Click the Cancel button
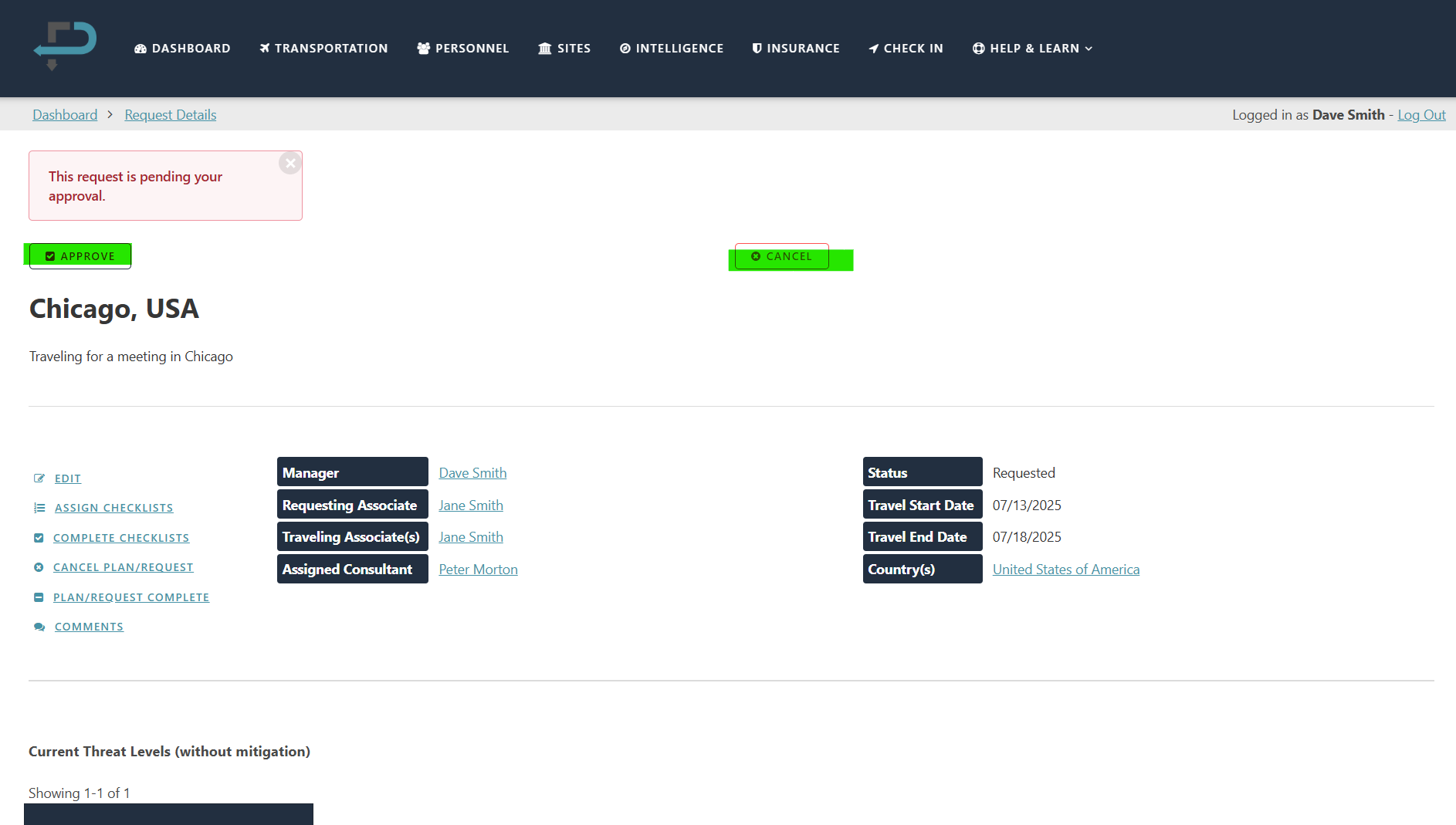1456x825 pixels. pos(781,256)
